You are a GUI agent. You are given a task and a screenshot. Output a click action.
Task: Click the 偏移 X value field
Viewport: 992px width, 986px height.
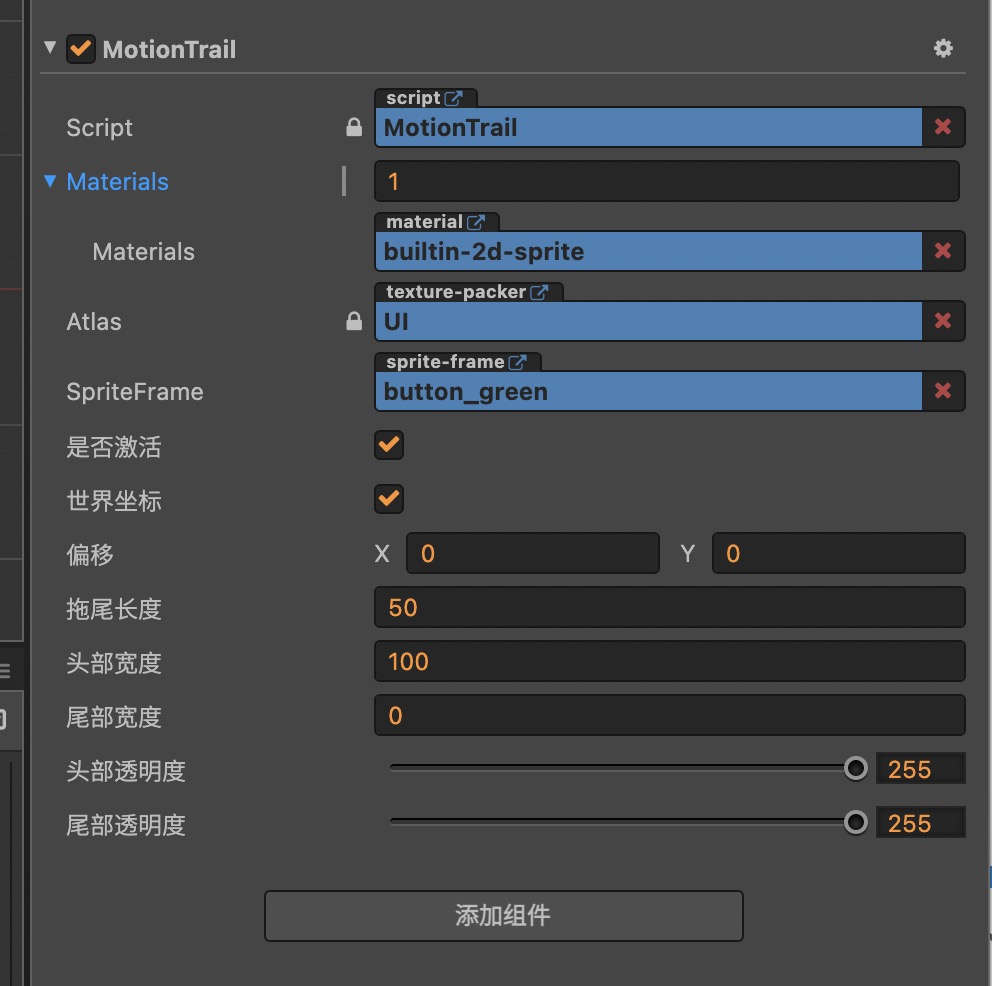click(x=532, y=553)
